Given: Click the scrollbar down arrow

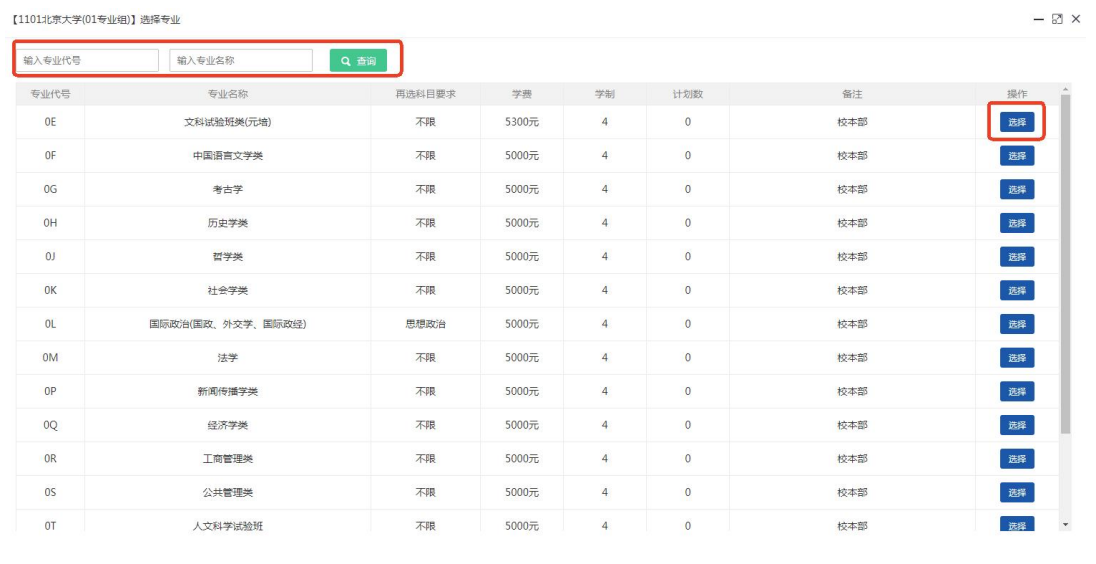Looking at the screenshot, I should (x=1065, y=524).
